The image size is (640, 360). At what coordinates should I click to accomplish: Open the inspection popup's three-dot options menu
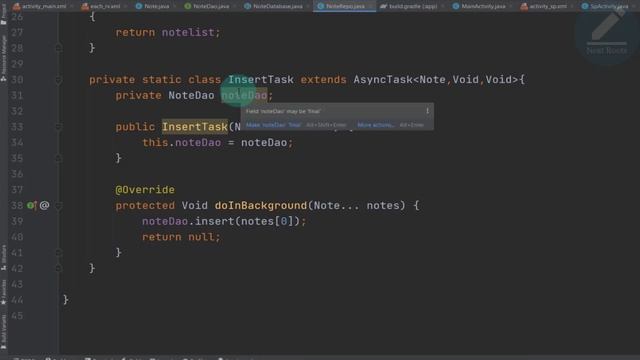427,111
